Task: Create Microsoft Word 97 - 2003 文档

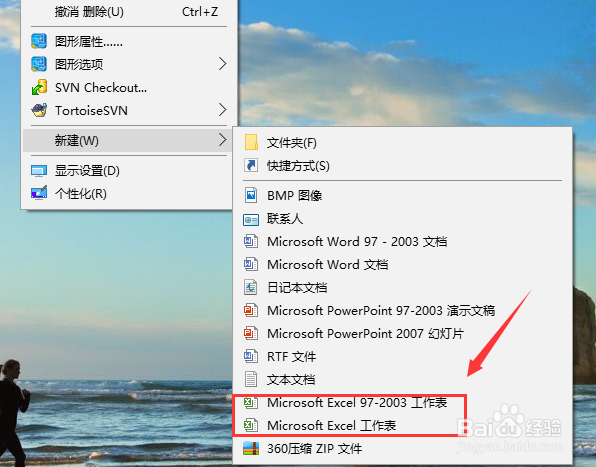Action: (x=403, y=241)
